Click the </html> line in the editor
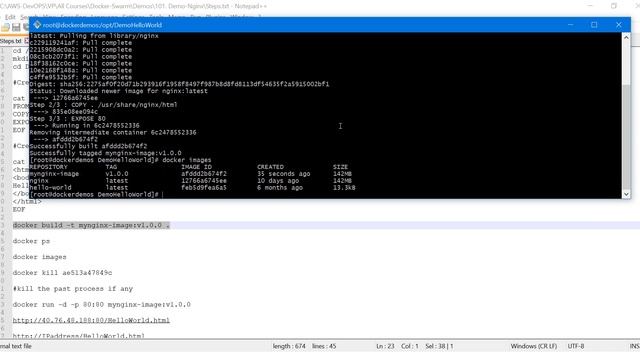 point(27,202)
